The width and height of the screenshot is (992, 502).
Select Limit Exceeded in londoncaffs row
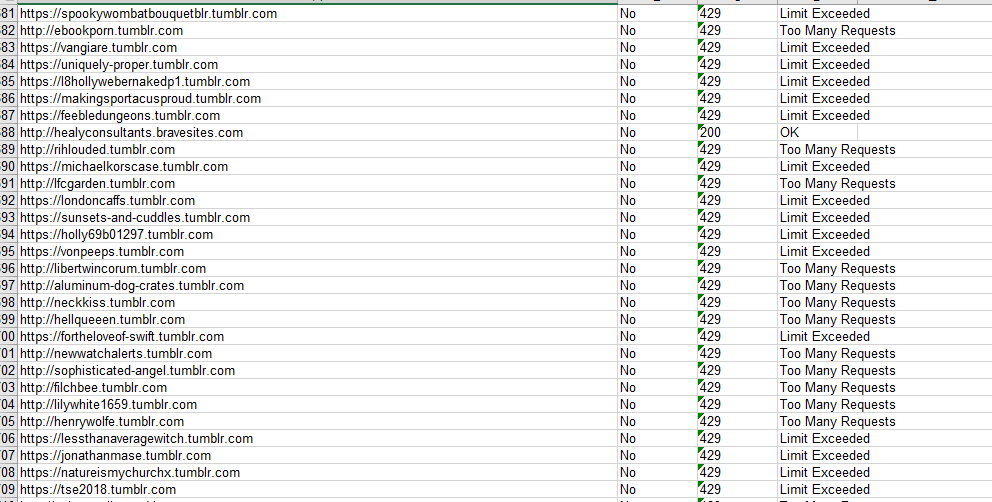tap(825, 201)
